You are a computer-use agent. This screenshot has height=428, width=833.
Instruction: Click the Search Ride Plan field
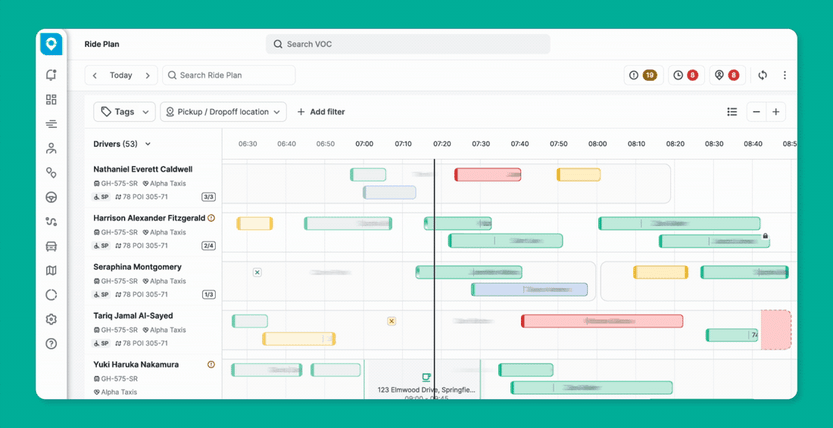[229, 75]
